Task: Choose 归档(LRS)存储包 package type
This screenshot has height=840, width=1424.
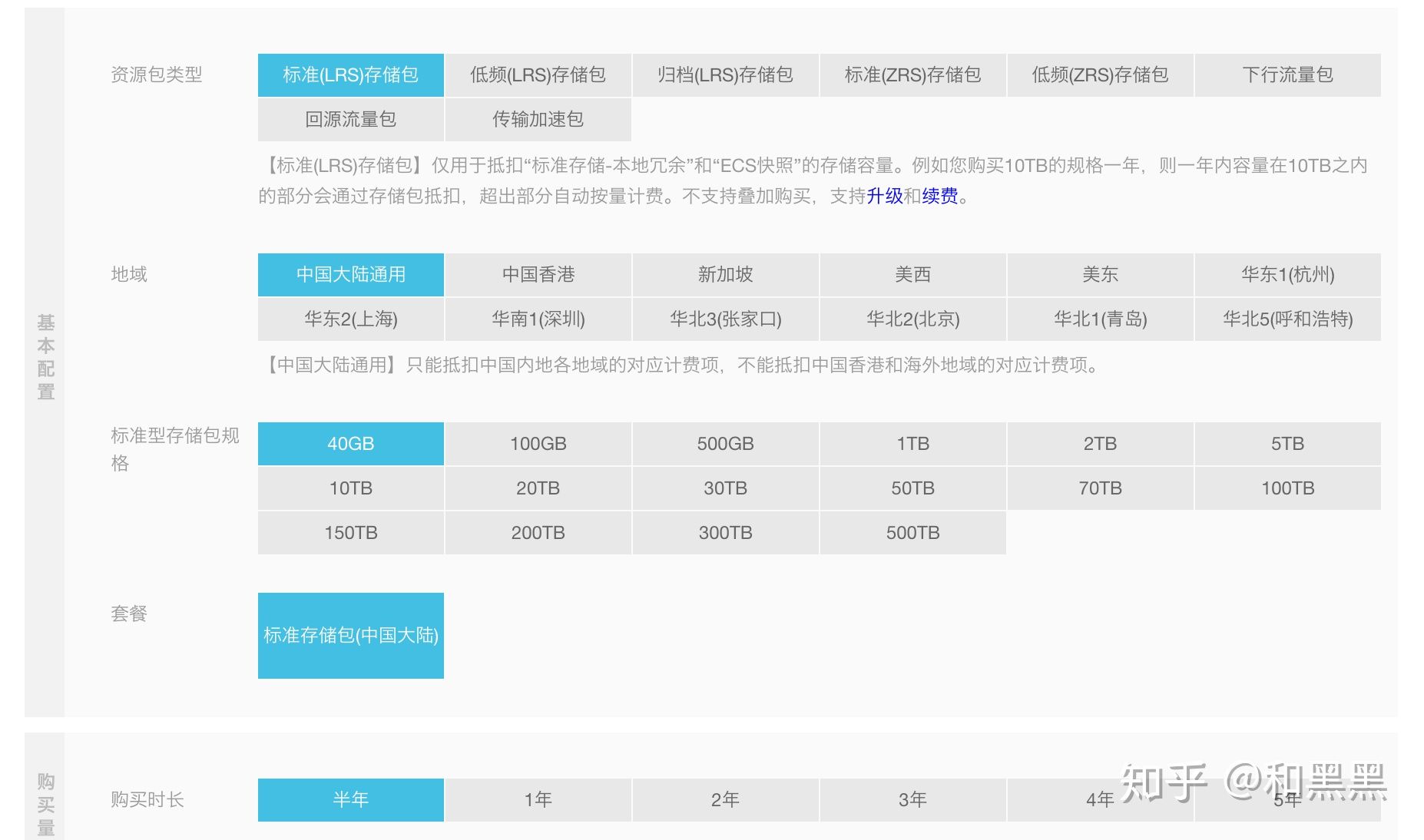Action: pos(725,75)
